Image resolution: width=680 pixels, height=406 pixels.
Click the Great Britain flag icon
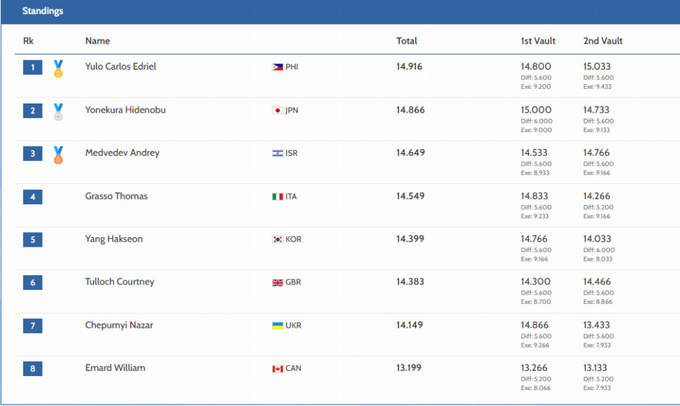coord(277,283)
